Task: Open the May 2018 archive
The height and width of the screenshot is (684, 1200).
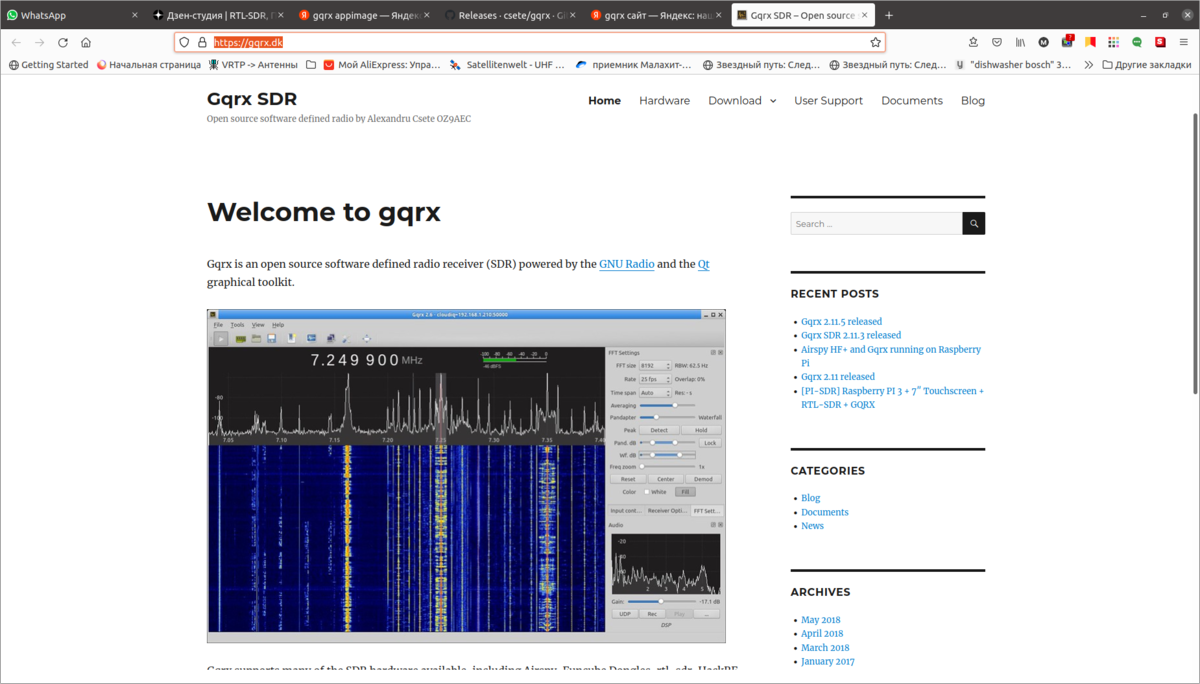Action: click(821, 620)
